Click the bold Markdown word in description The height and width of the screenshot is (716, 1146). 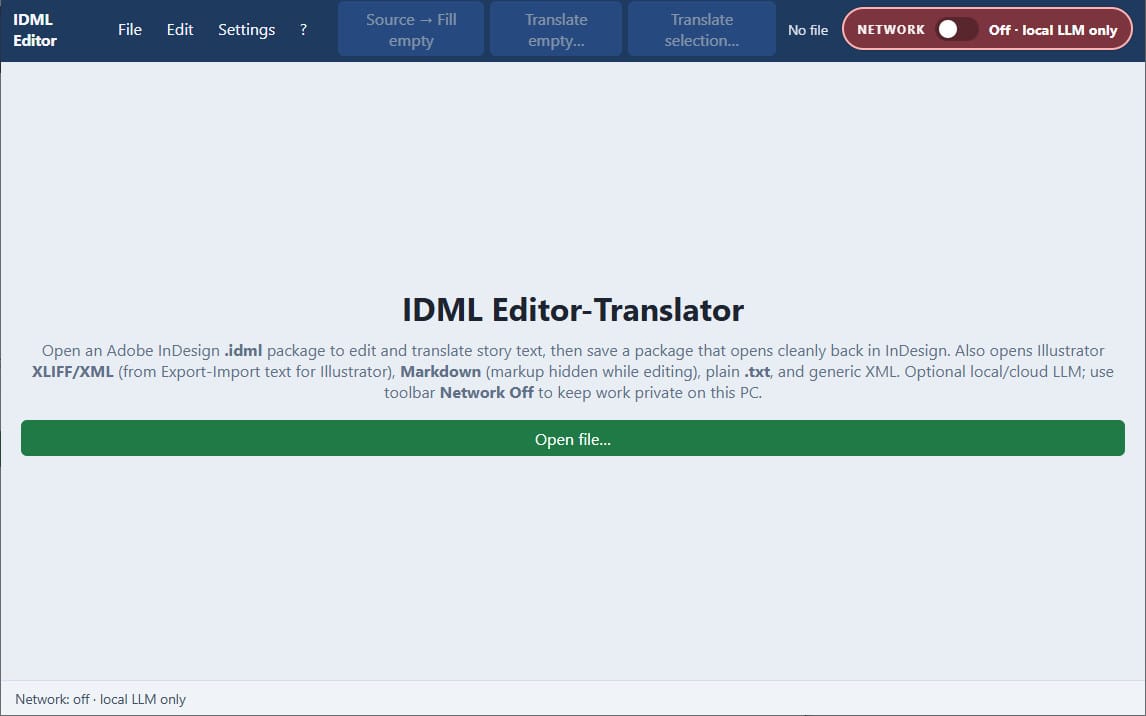click(441, 372)
